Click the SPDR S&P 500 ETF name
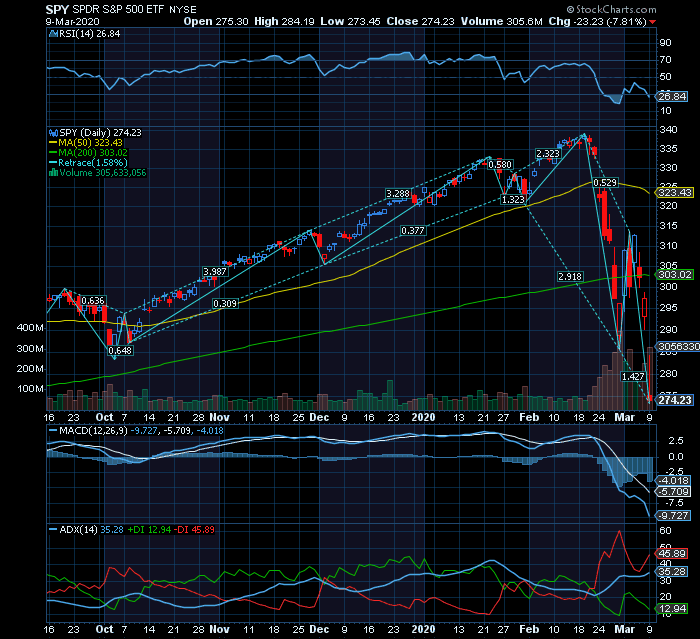The width and height of the screenshot is (700, 639). [x=118, y=9]
